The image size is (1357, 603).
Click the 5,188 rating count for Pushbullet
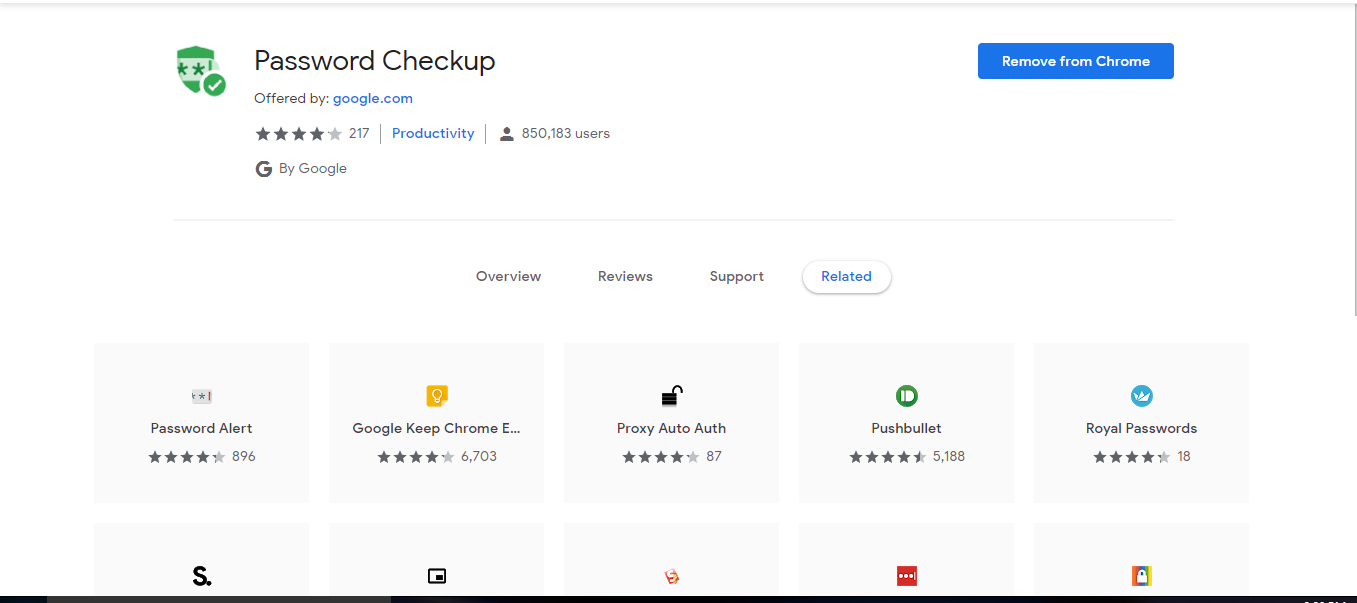tap(949, 457)
